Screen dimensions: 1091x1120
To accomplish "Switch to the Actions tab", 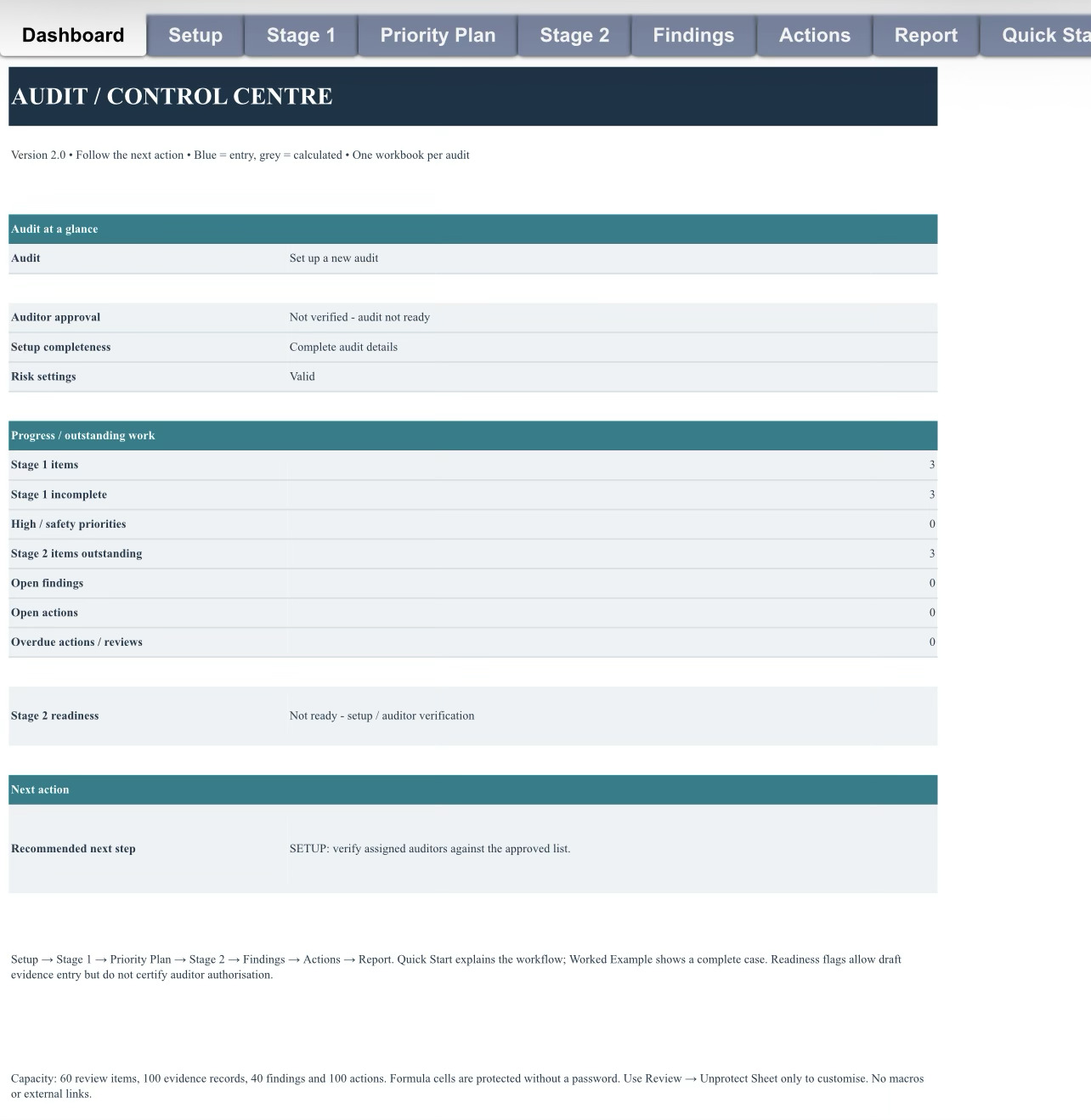I will (x=815, y=35).
